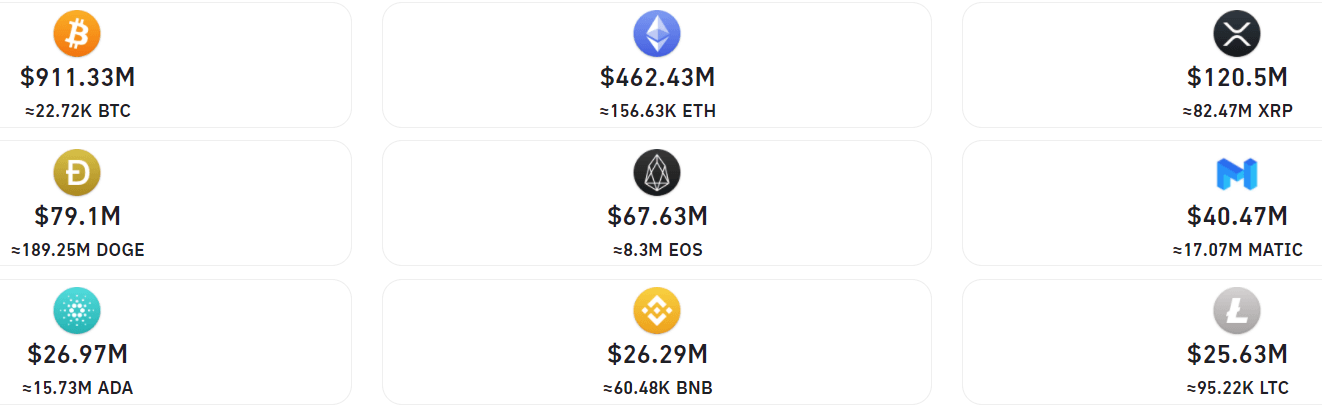Open the $67.63M EOS value

tap(657, 216)
